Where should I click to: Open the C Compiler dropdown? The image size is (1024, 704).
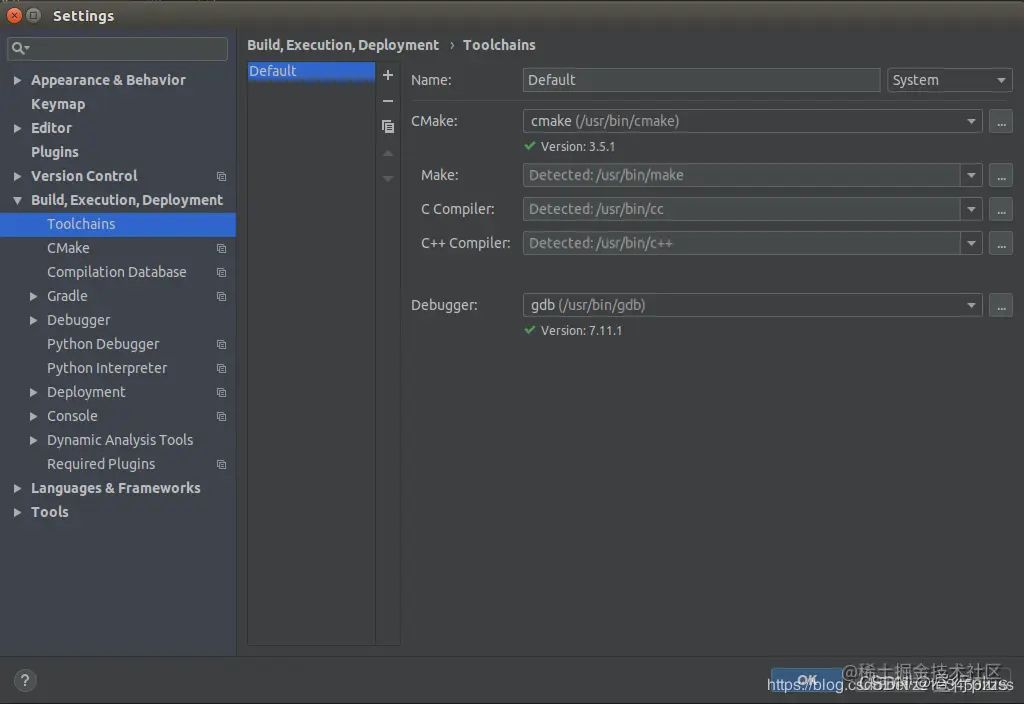pos(971,210)
